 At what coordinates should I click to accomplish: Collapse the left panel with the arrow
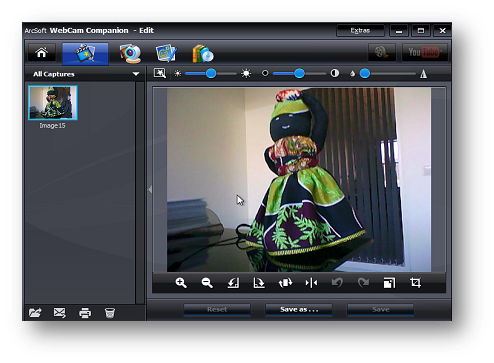click(x=150, y=190)
